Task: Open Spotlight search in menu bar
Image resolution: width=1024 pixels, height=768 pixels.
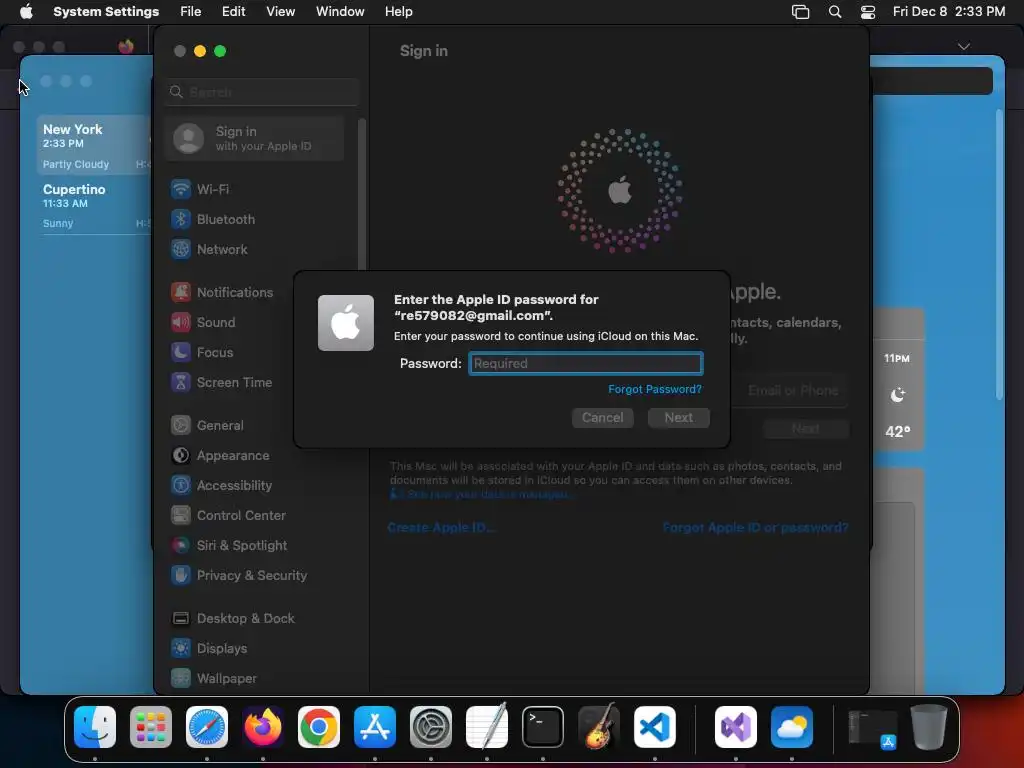Action: [835, 12]
